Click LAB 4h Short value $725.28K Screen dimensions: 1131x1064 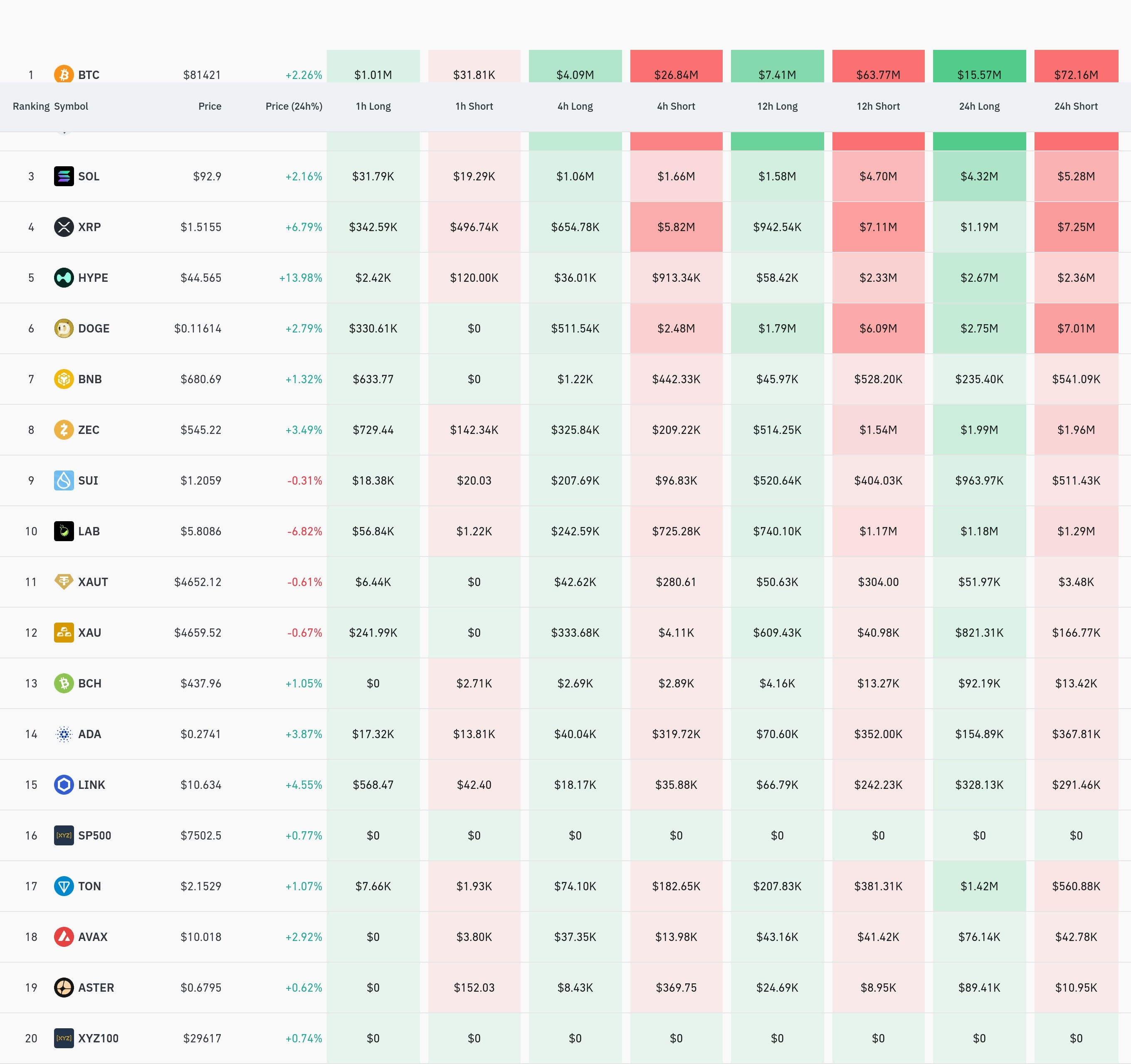pos(676,531)
